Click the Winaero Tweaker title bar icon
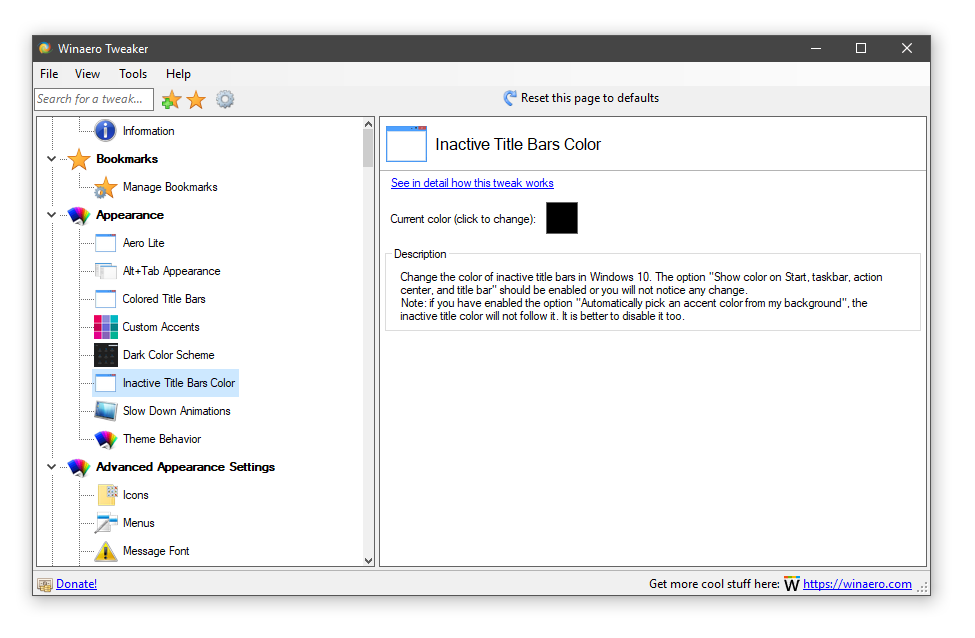The height and width of the screenshot is (638, 975). click(45, 49)
